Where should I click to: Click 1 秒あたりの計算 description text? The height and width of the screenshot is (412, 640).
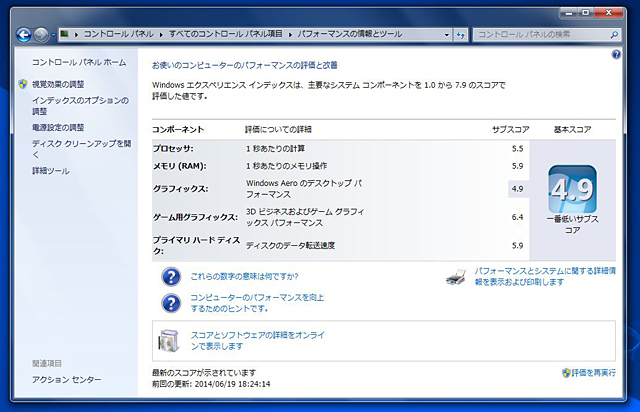276,149
